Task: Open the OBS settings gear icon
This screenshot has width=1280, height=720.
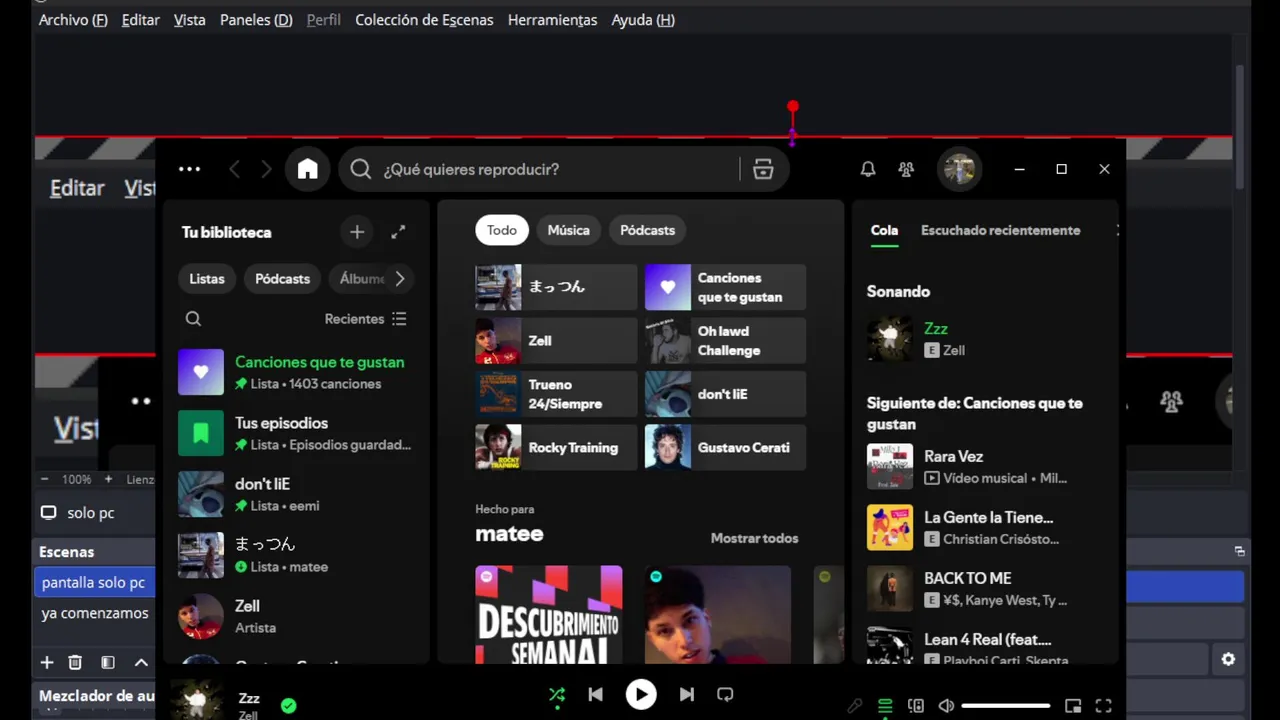Action: click(x=1228, y=660)
